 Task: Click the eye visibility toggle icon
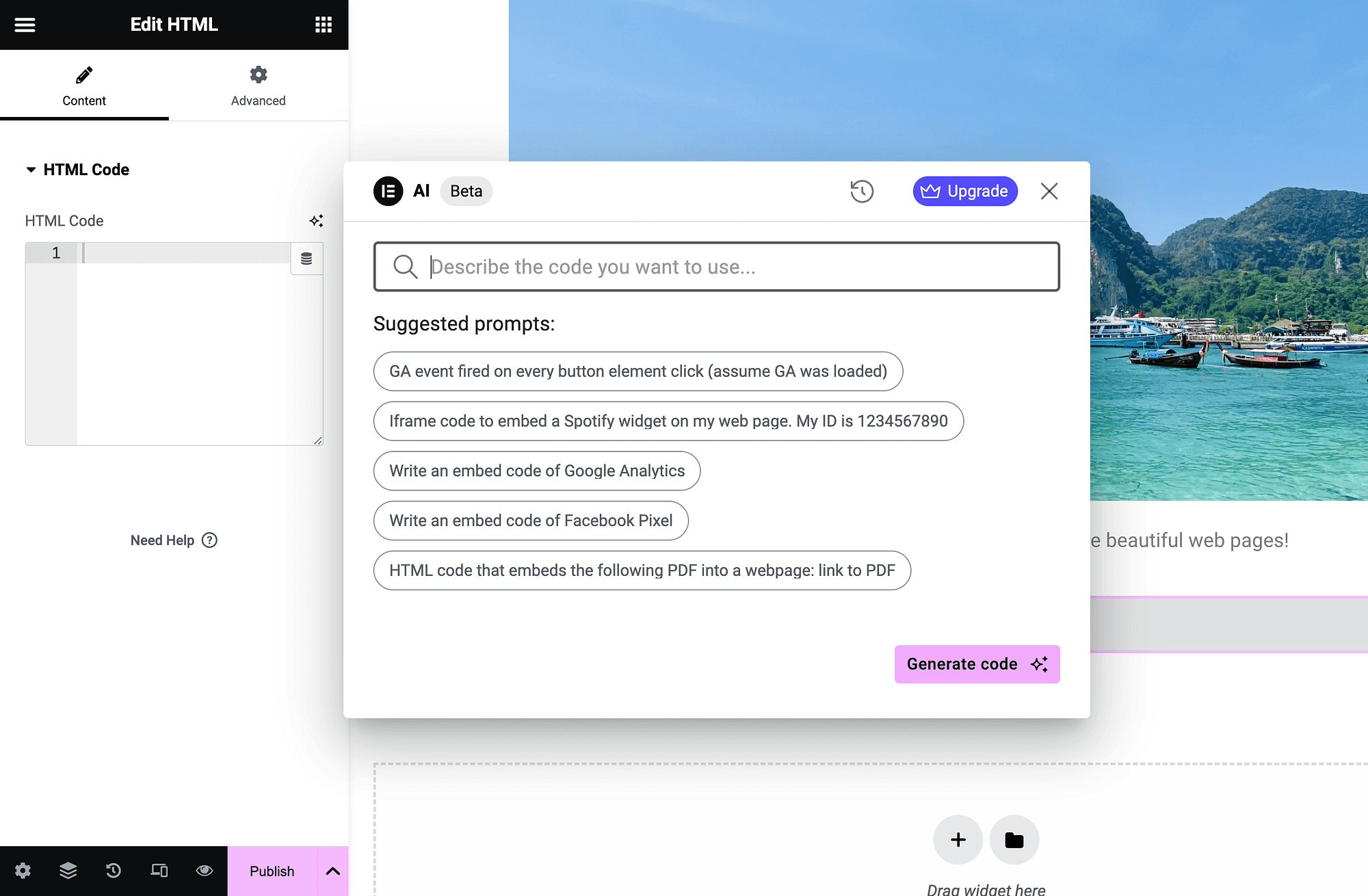coord(205,870)
